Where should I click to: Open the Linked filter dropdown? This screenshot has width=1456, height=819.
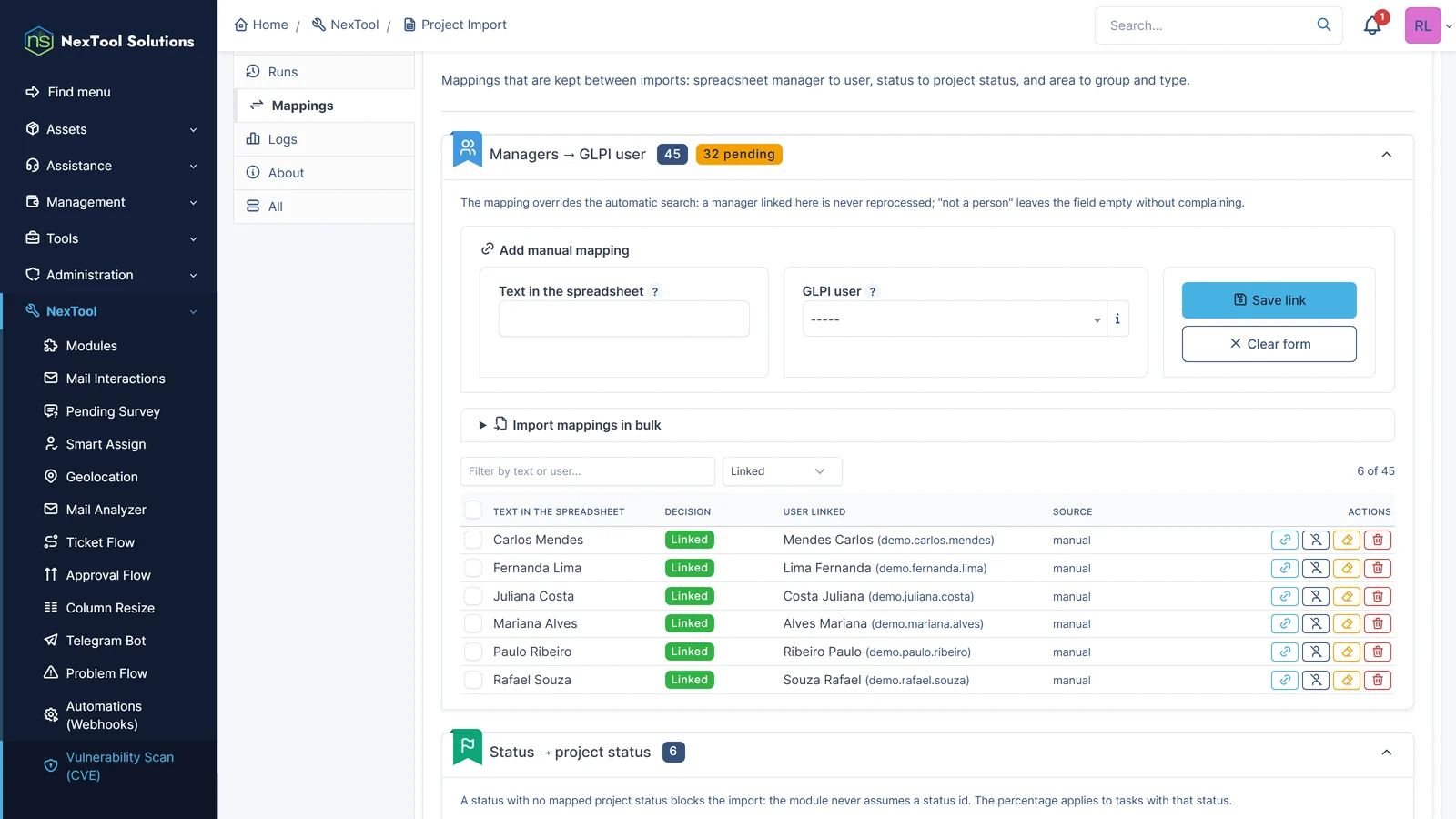[782, 471]
